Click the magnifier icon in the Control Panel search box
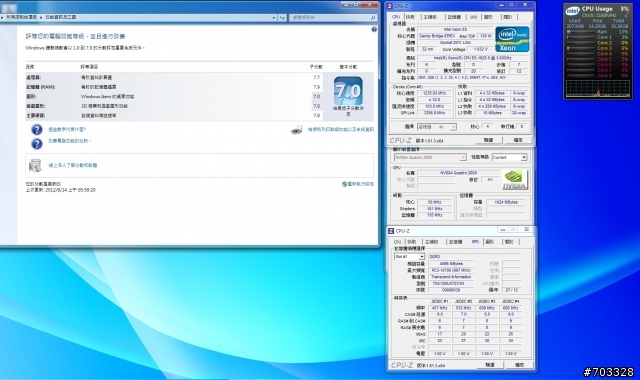Image resolution: width=640 pixels, height=380 pixels. point(373,18)
